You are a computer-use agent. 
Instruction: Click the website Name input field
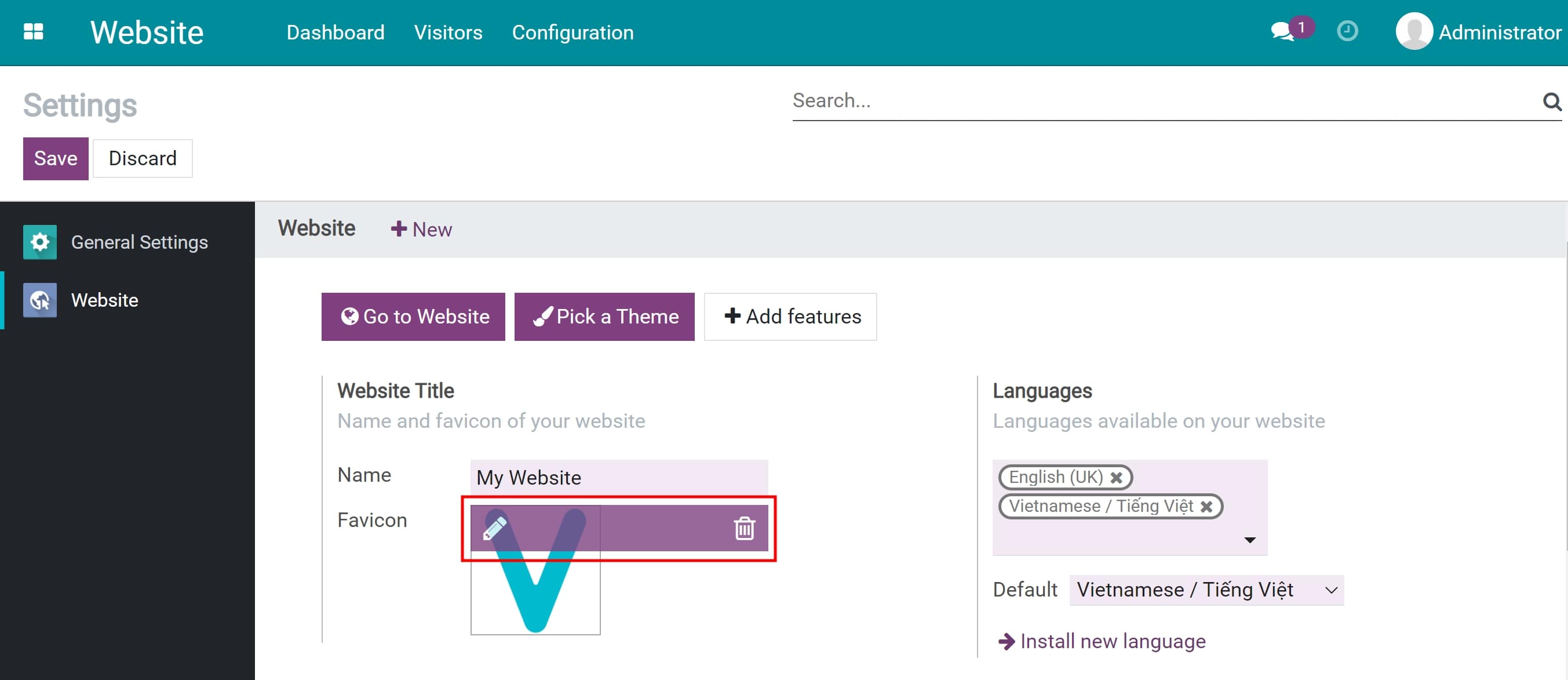(618, 477)
